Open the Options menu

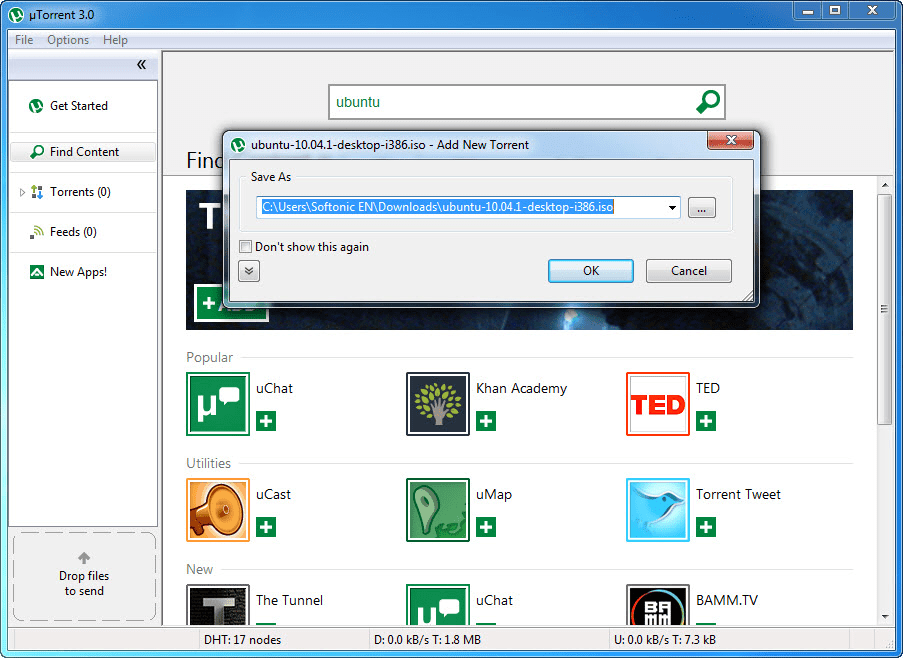point(67,40)
